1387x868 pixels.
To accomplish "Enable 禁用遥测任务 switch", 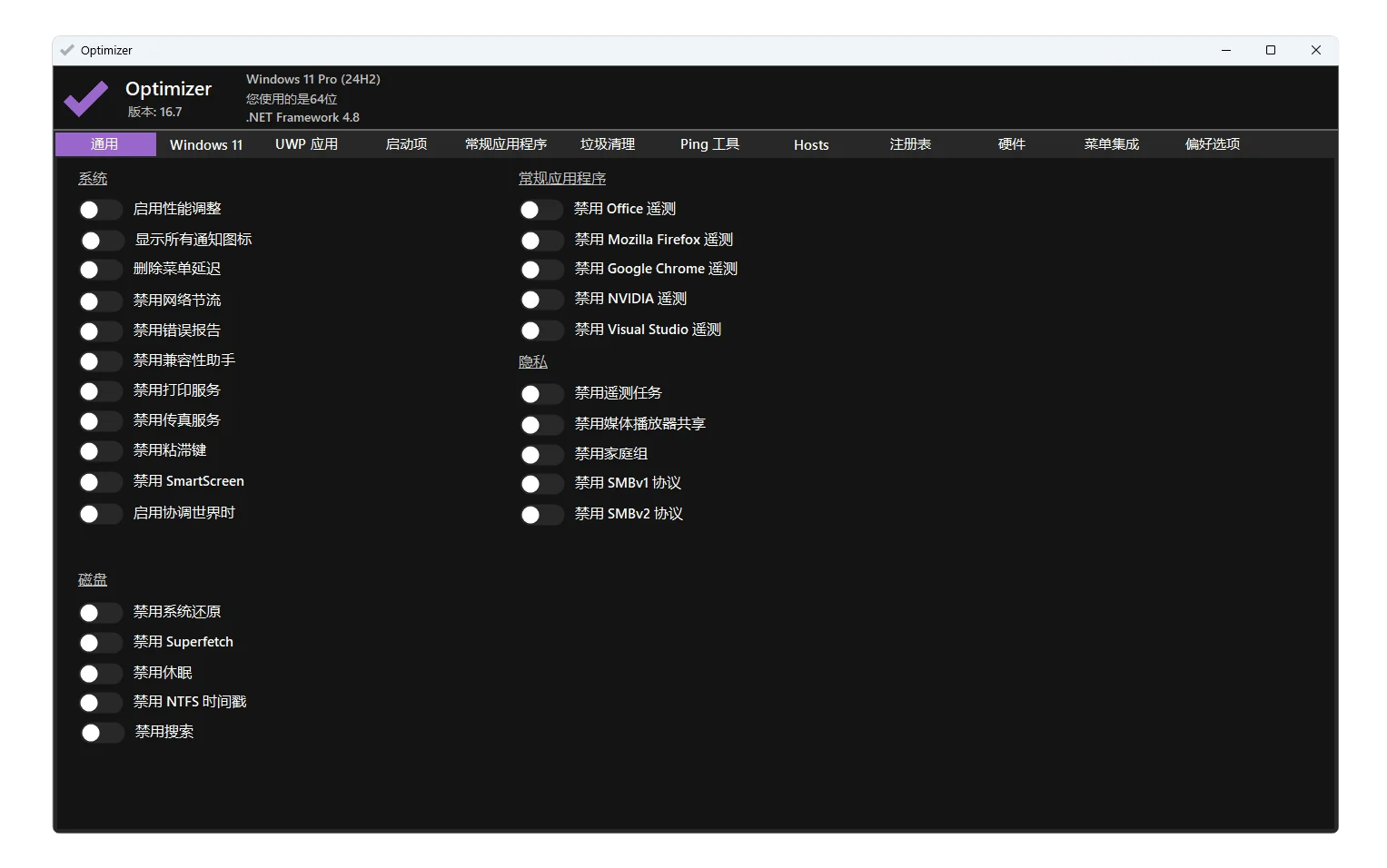I will point(541,394).
